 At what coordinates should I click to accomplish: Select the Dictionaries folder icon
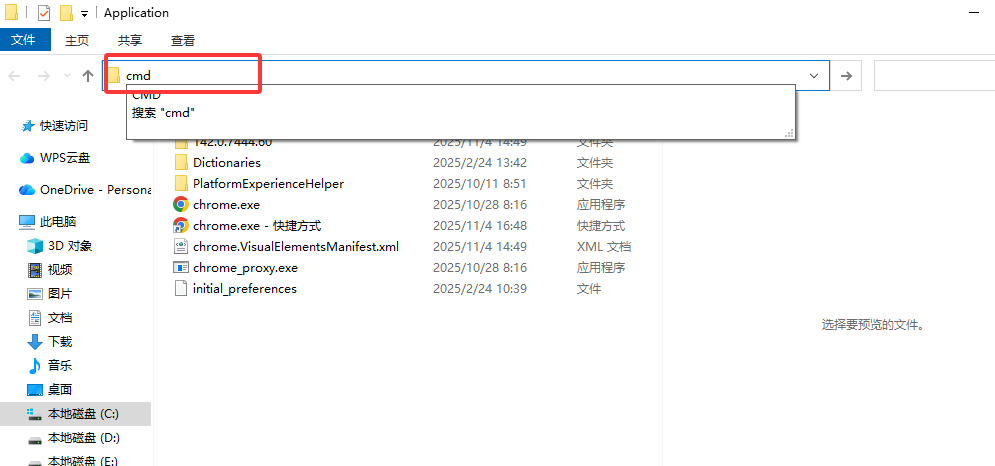tap(181, 163)
